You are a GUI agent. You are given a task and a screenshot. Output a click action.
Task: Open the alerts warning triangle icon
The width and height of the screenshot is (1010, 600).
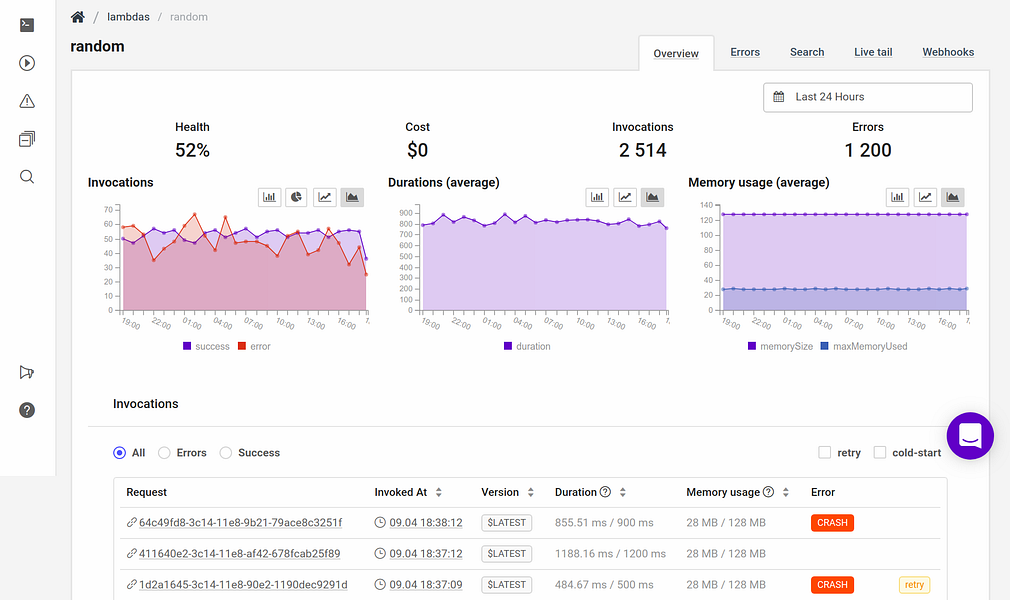click(27, 101)
